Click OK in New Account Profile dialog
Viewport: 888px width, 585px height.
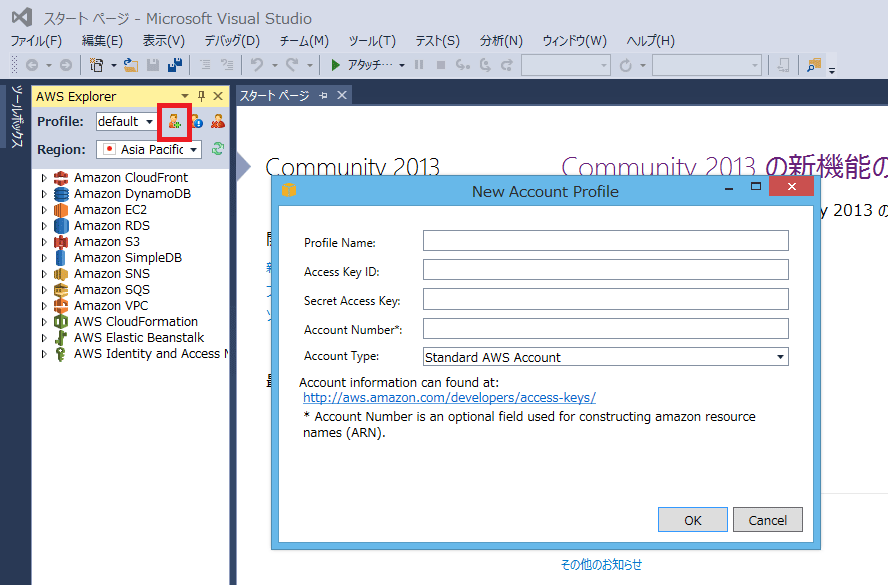693,520
